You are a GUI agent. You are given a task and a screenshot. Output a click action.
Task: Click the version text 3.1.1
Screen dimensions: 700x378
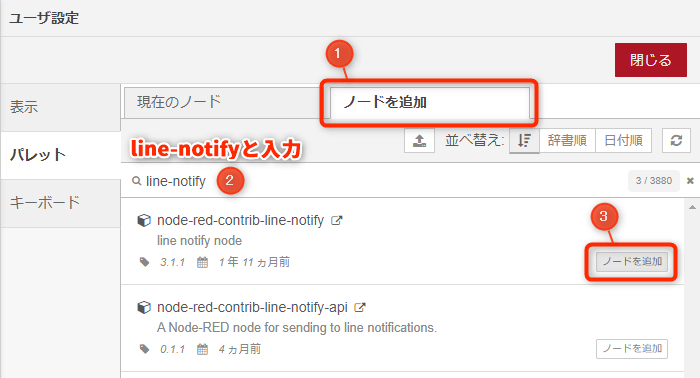pyautogui.click(x=172, y=262)
